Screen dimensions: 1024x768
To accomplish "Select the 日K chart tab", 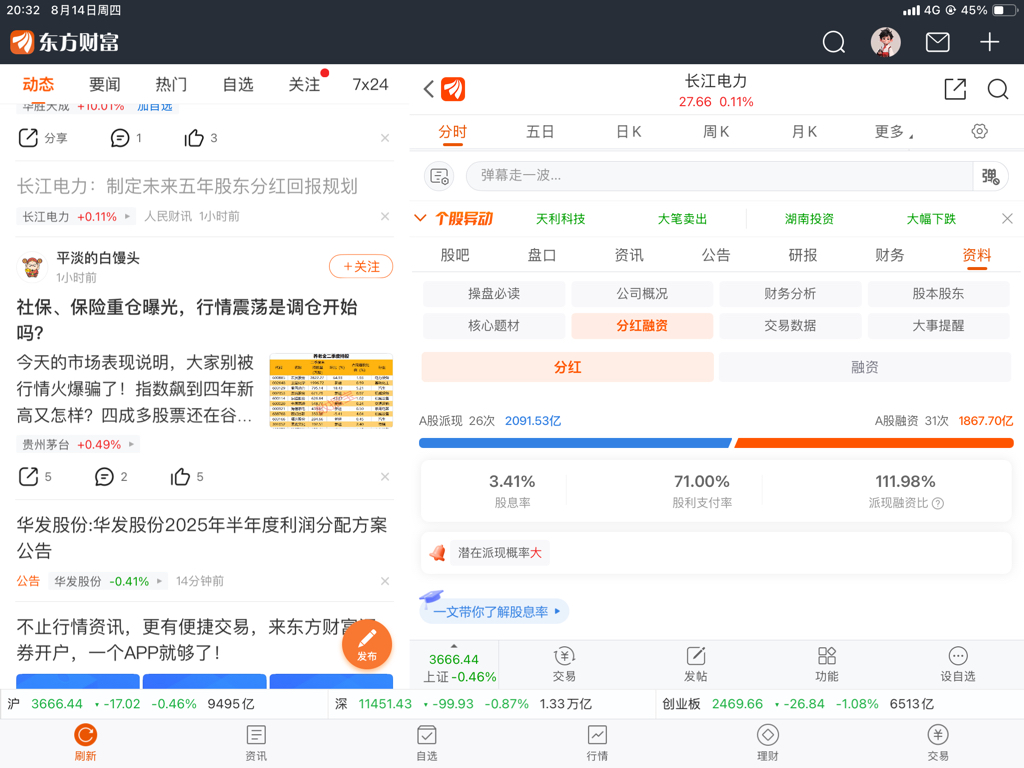I will pyautogui.click(x=628, y=131).
